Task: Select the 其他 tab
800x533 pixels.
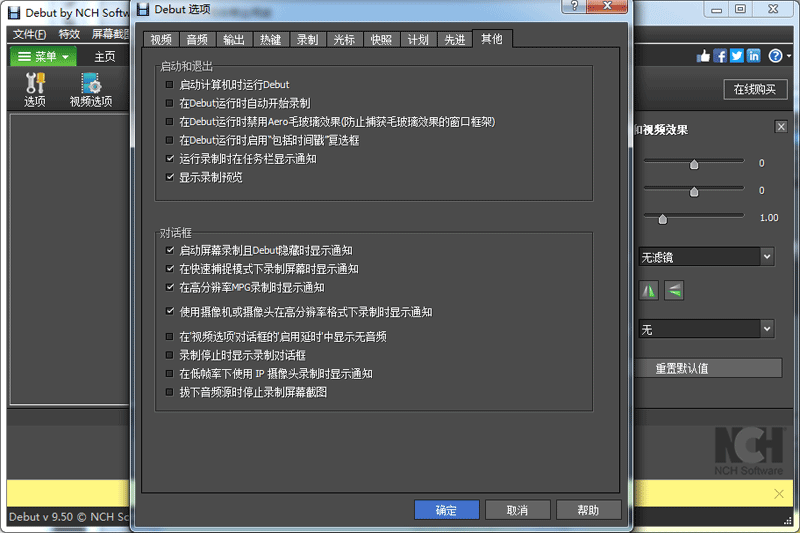Action: 492,39
